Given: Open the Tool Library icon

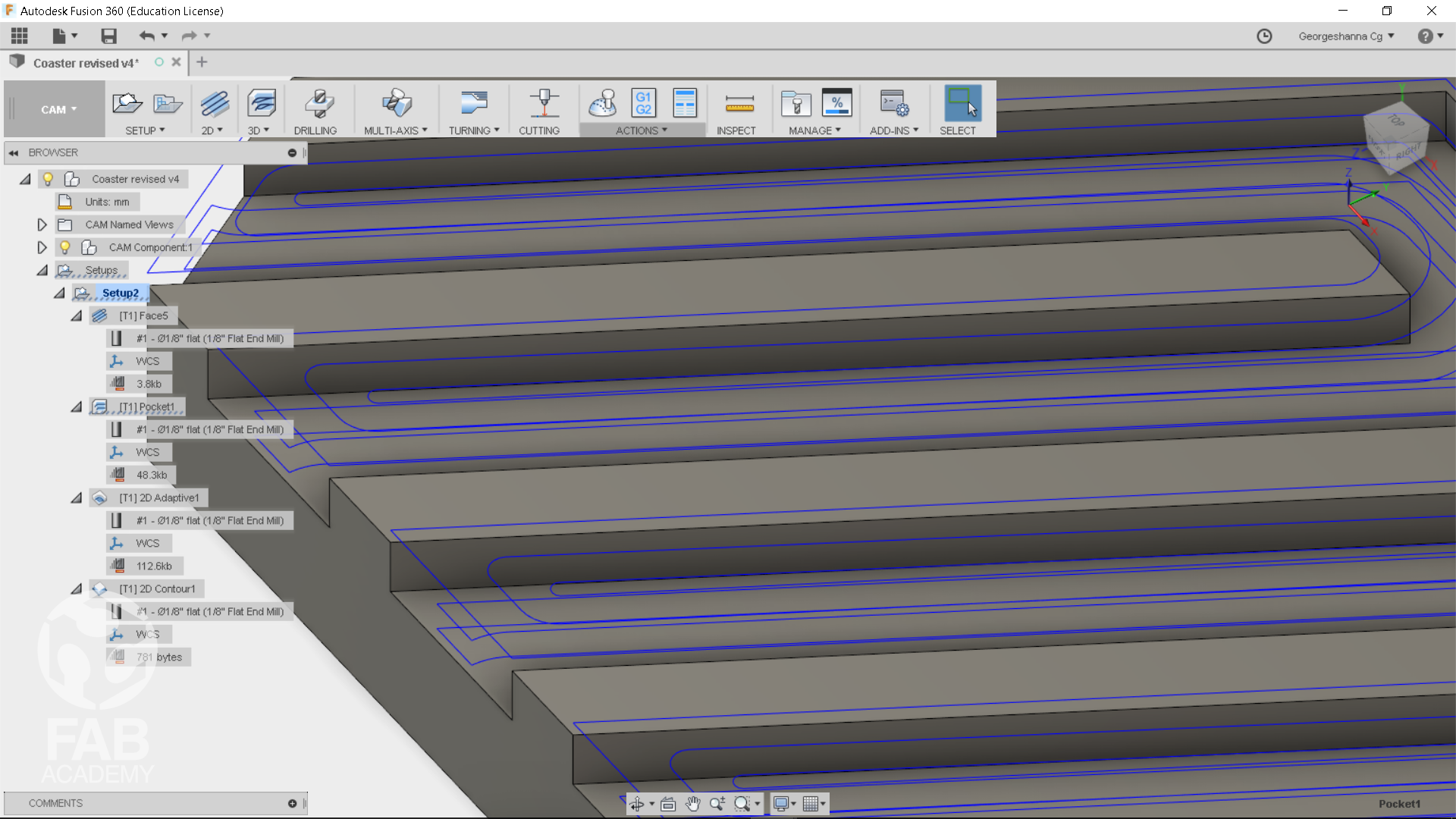Looking at the screenshot, I should point(796,103).
